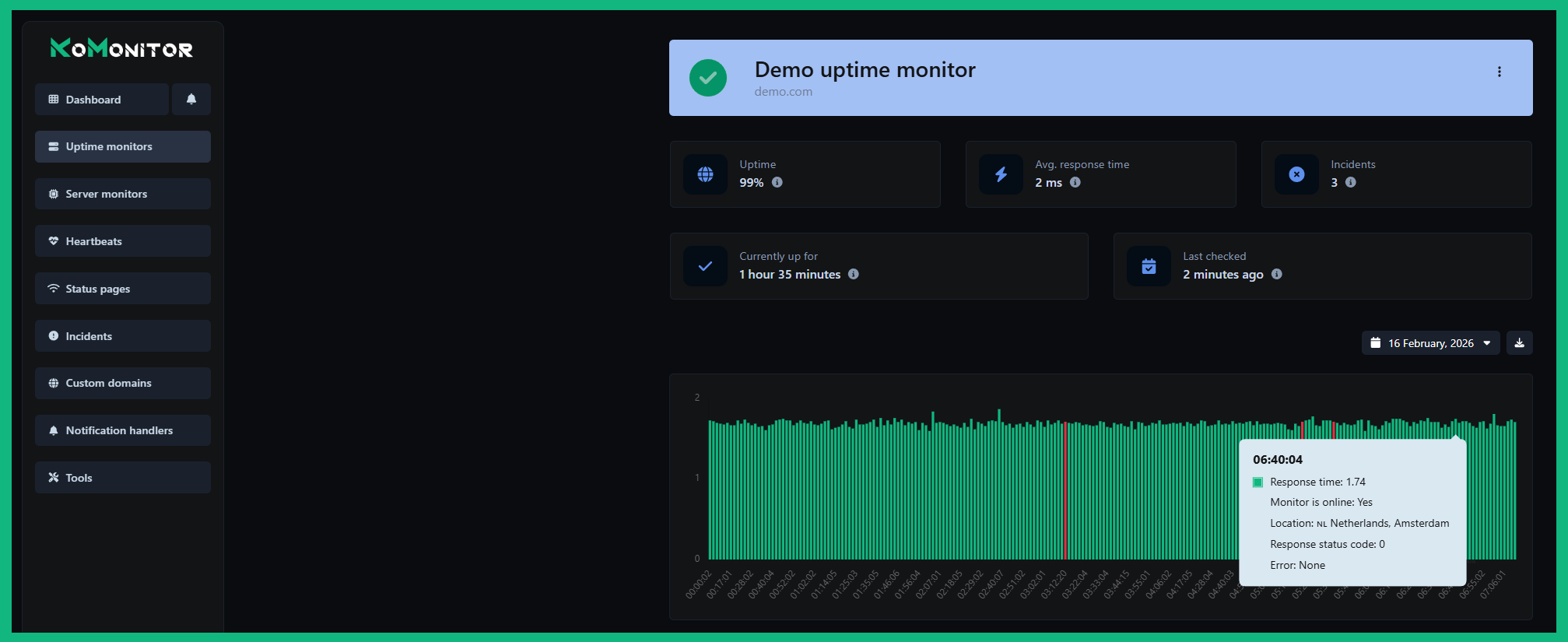Click info icon beside 1 hour 35 minutes
The height and width of the screenshot is (642, 1568).
853,275
